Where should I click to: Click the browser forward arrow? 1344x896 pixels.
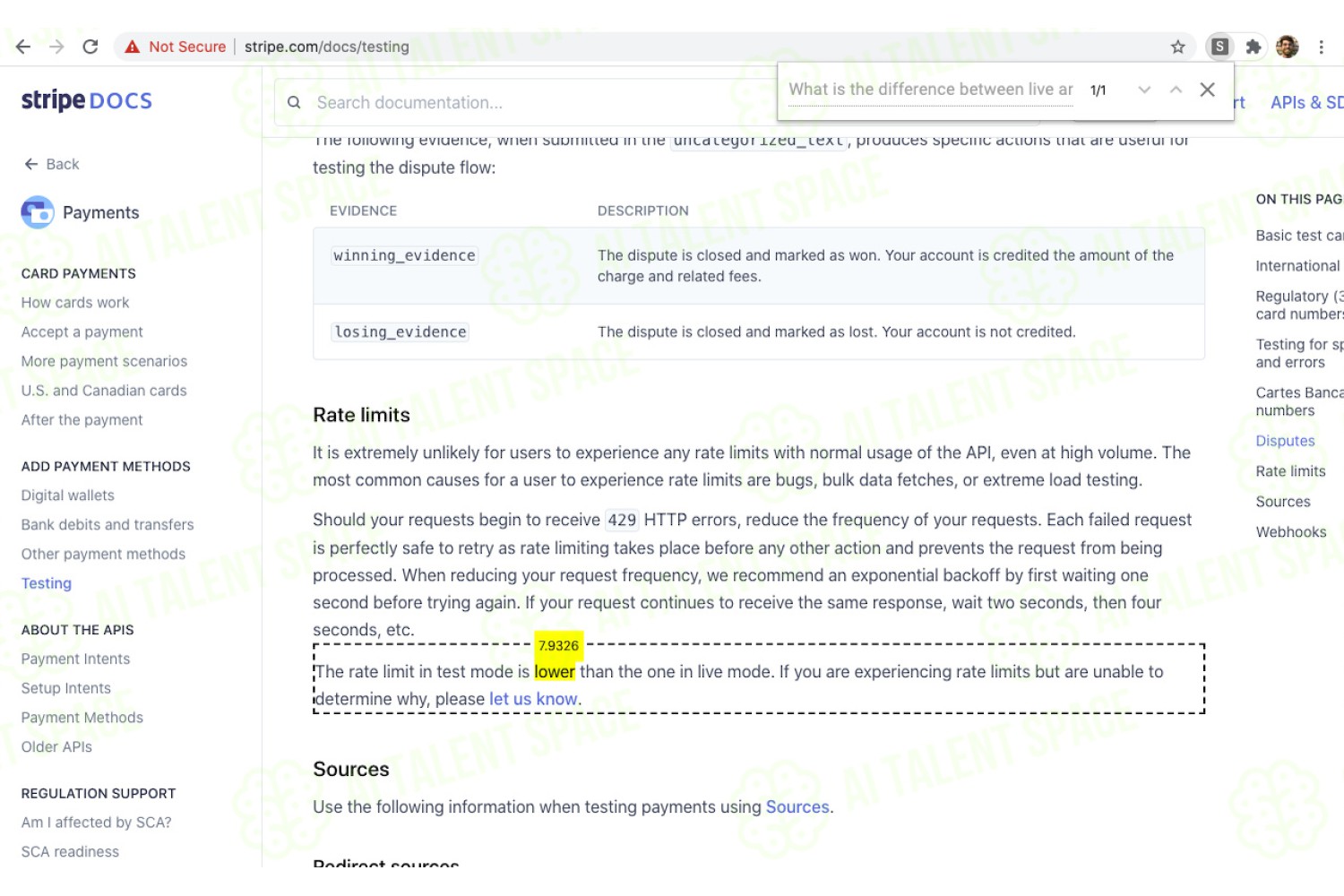click(56, 47)
